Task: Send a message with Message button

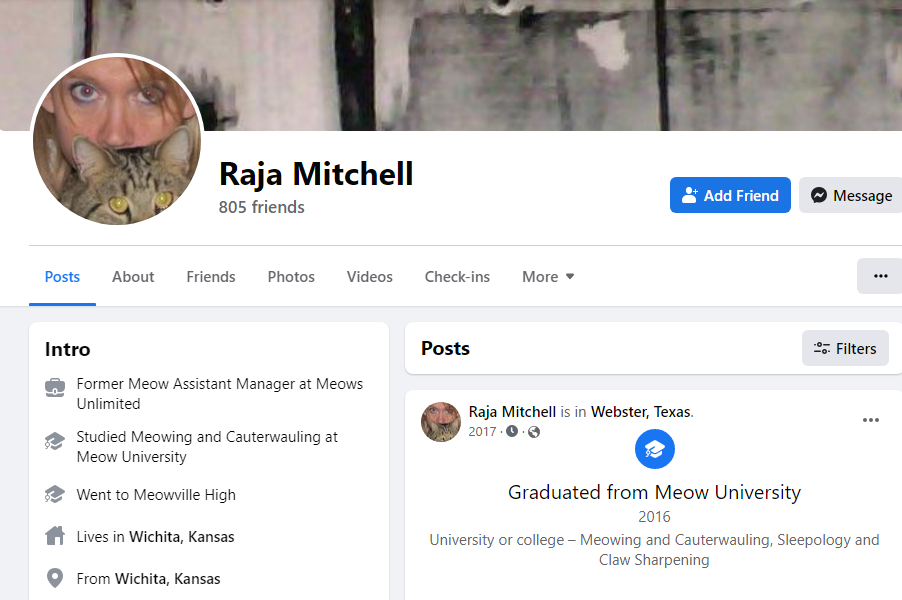Action: (851, 196)
